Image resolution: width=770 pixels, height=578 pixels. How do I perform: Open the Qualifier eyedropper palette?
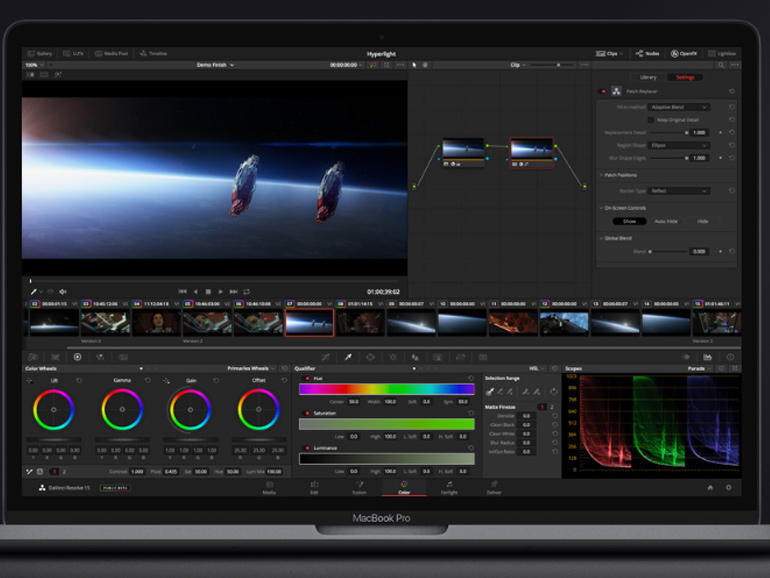(348, 357)
